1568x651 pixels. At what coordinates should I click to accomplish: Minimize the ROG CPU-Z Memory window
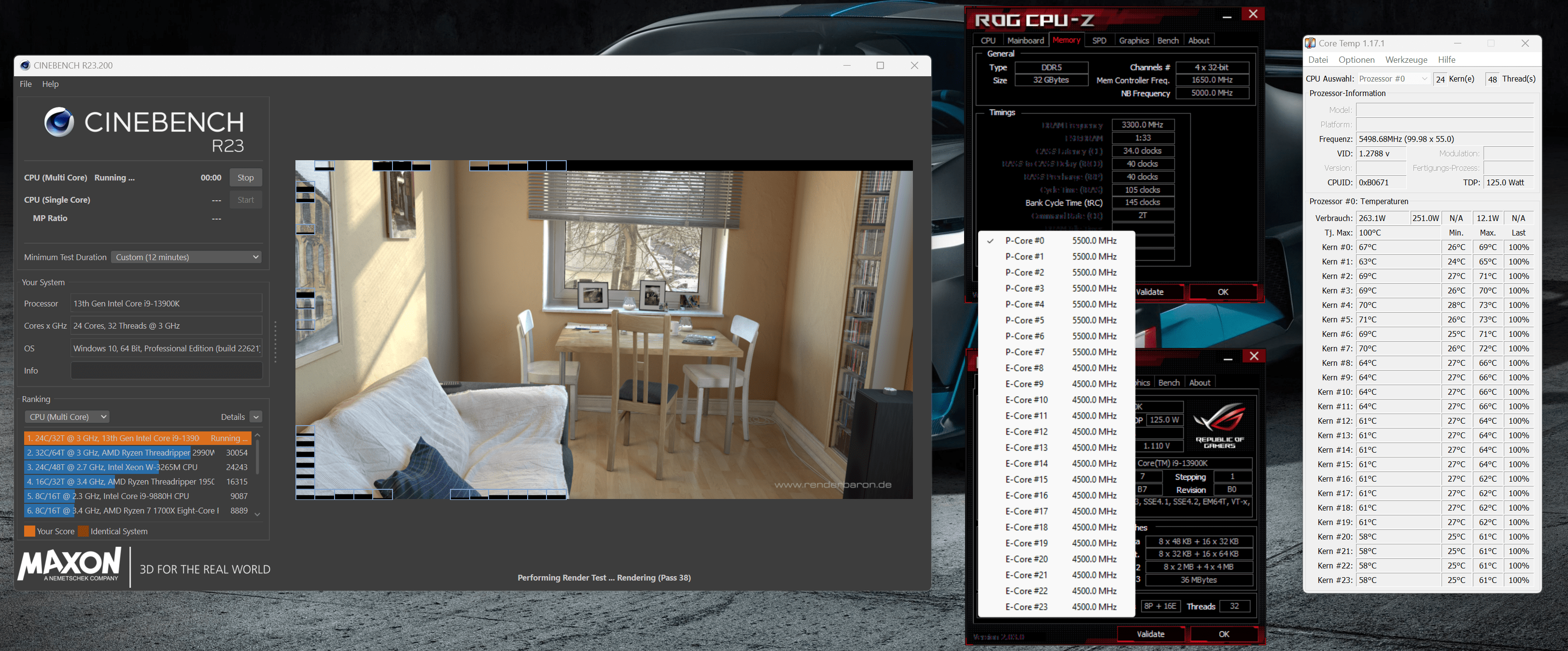(x=1227, y=16)
